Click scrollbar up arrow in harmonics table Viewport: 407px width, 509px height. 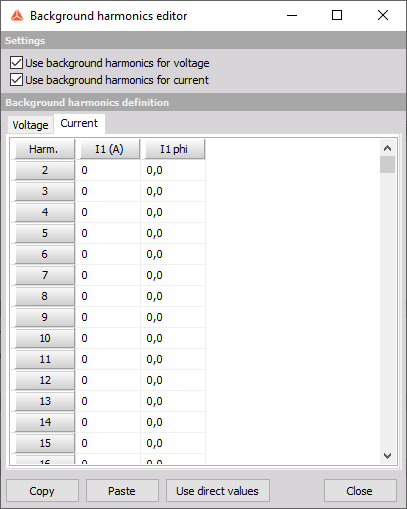tap(387, 148)
